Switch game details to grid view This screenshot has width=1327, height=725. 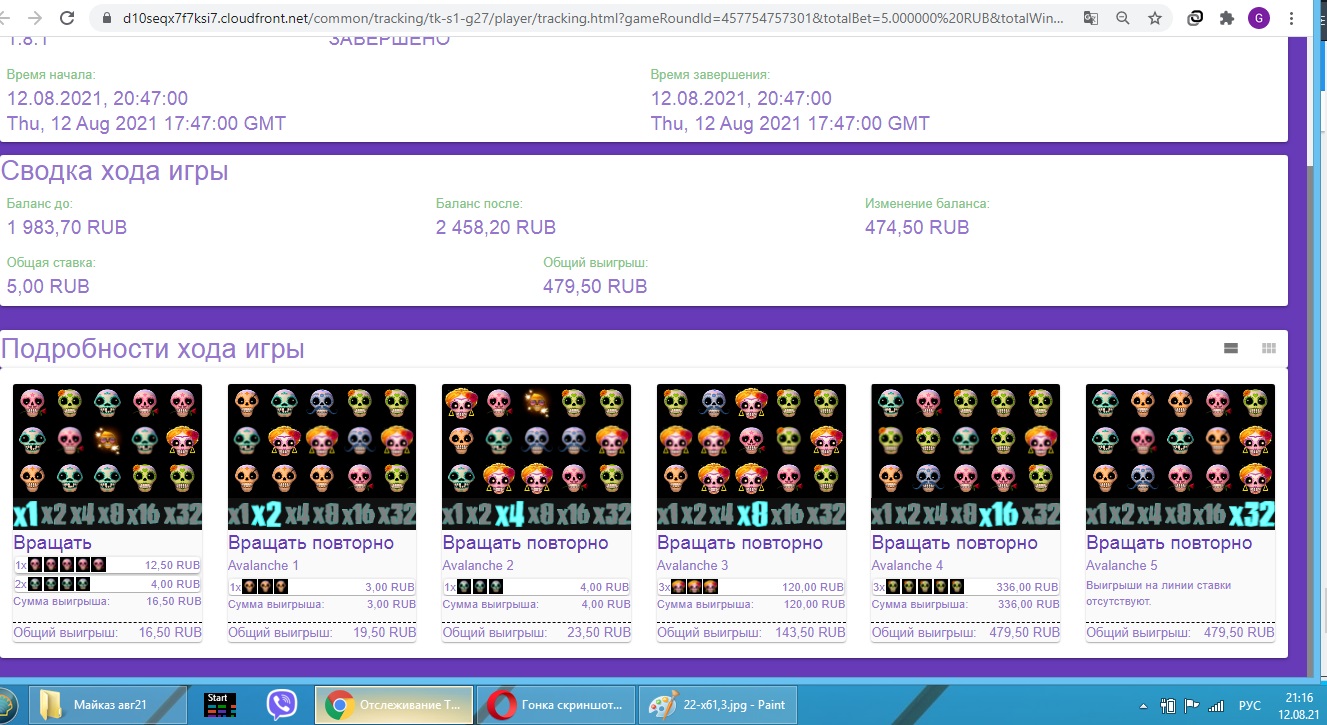click(x=1269, y=348)
